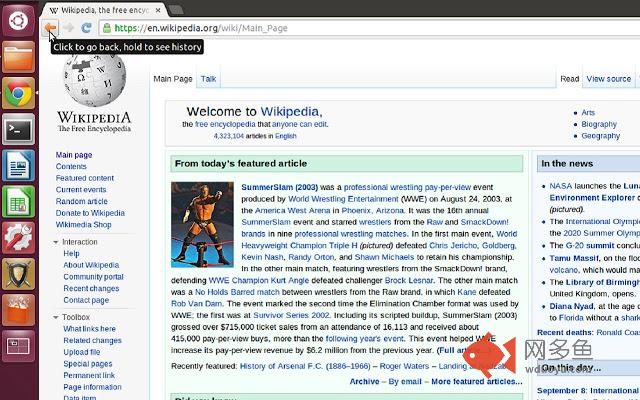Screen dimensions: 640x400
Task: Follow the SummerSlam (2003) article link
Action: click(x=280, y=187)
